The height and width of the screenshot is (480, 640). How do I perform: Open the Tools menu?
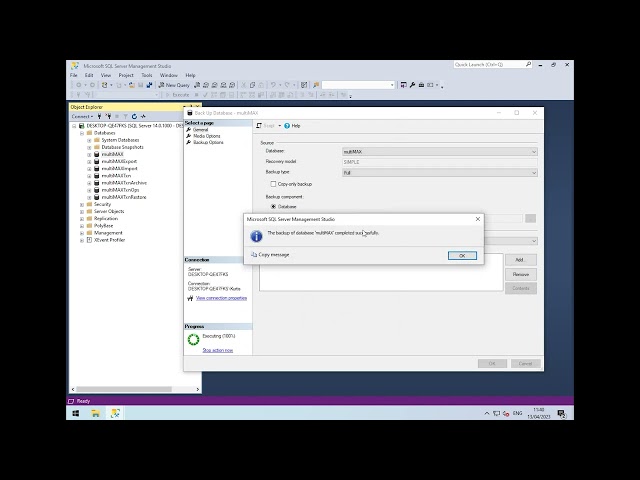147,76
